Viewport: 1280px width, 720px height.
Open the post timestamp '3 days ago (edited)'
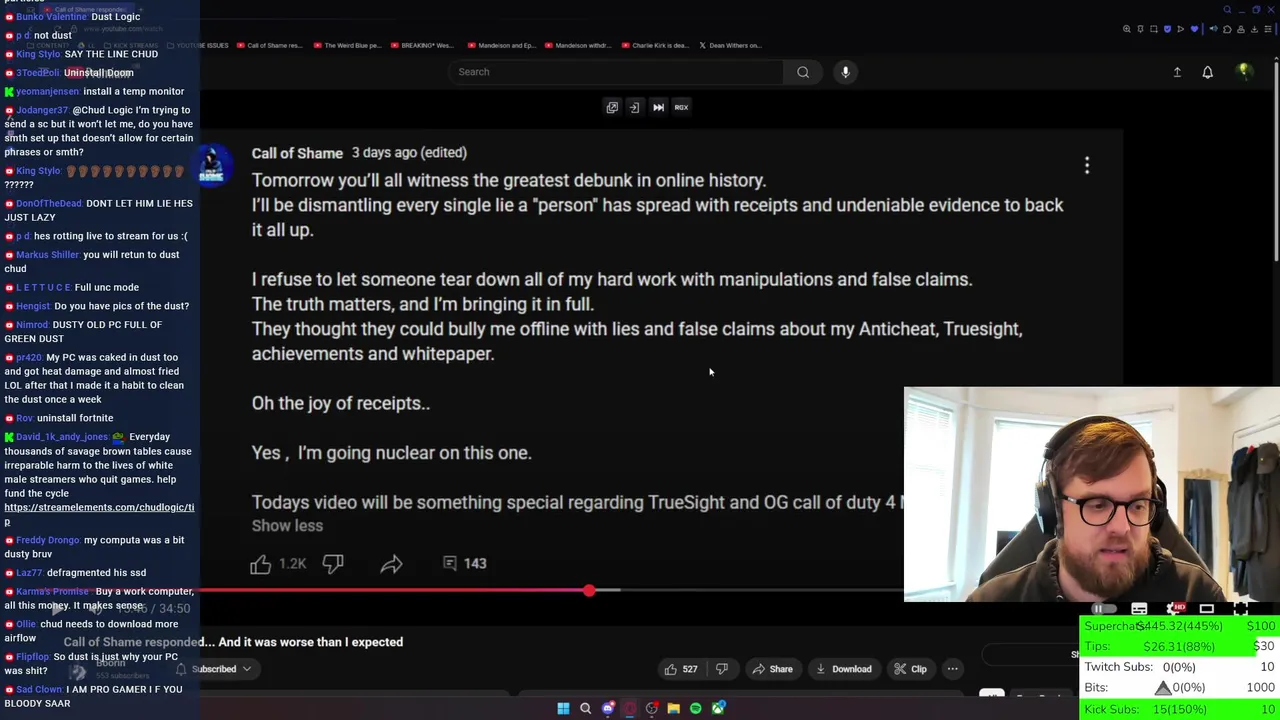point(409,152)
